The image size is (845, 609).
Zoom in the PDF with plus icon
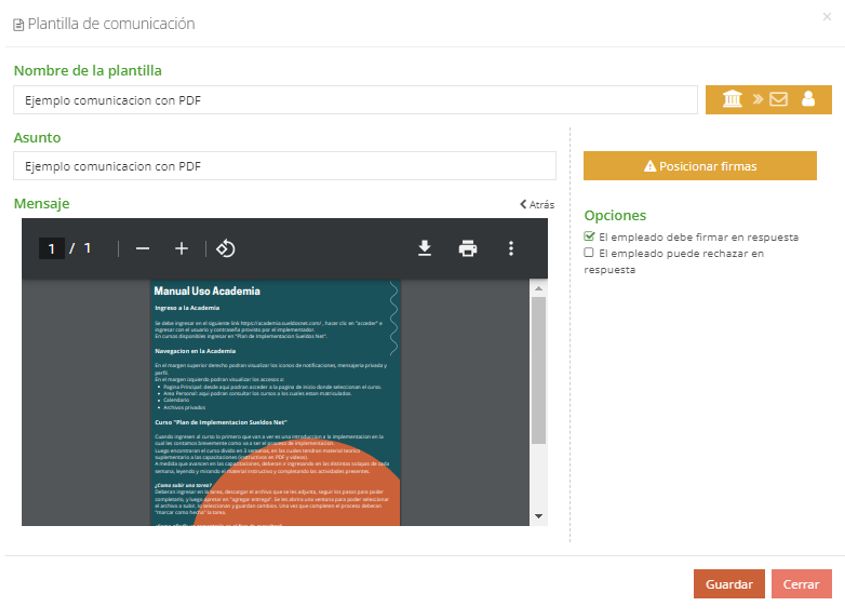182,248
